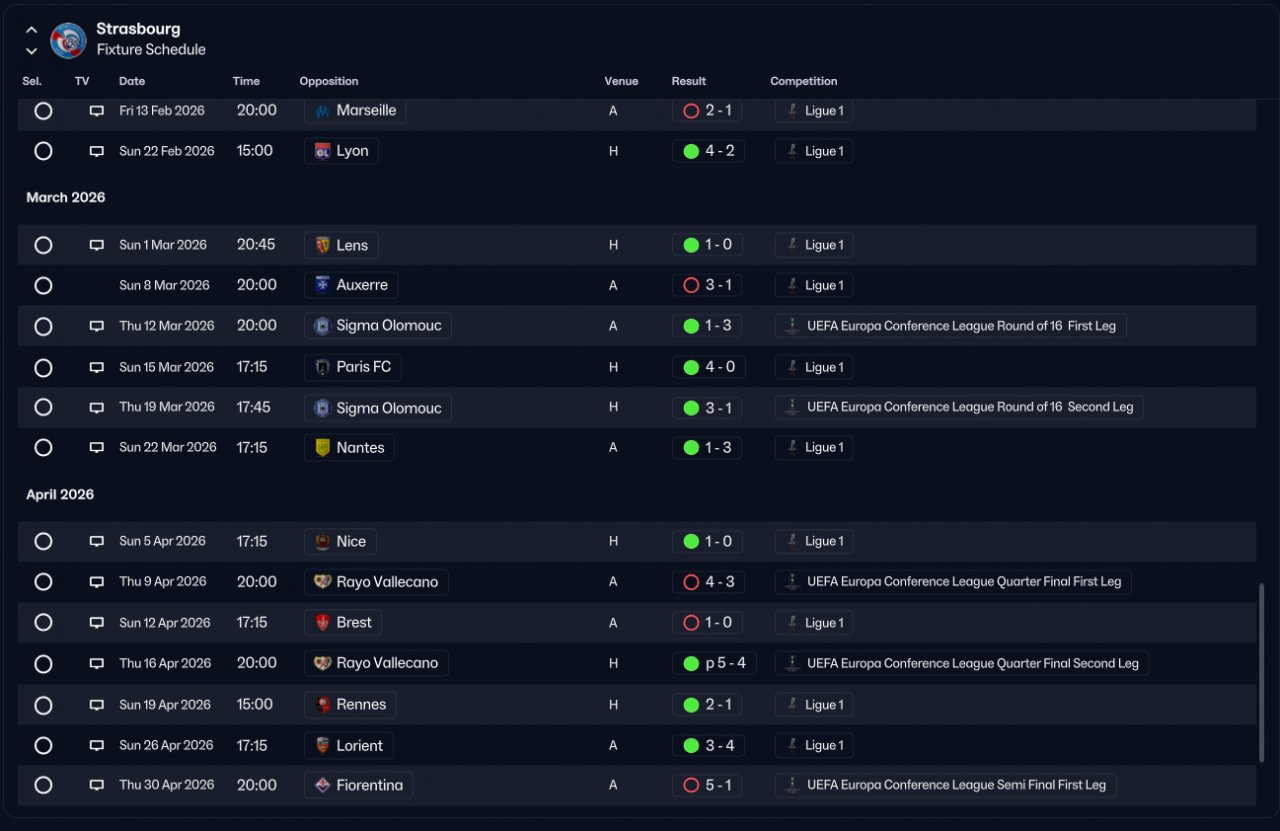The image size is (1280, 831).
Task: Click the TV icon for Marseille fixture
Action: (97, 111)
